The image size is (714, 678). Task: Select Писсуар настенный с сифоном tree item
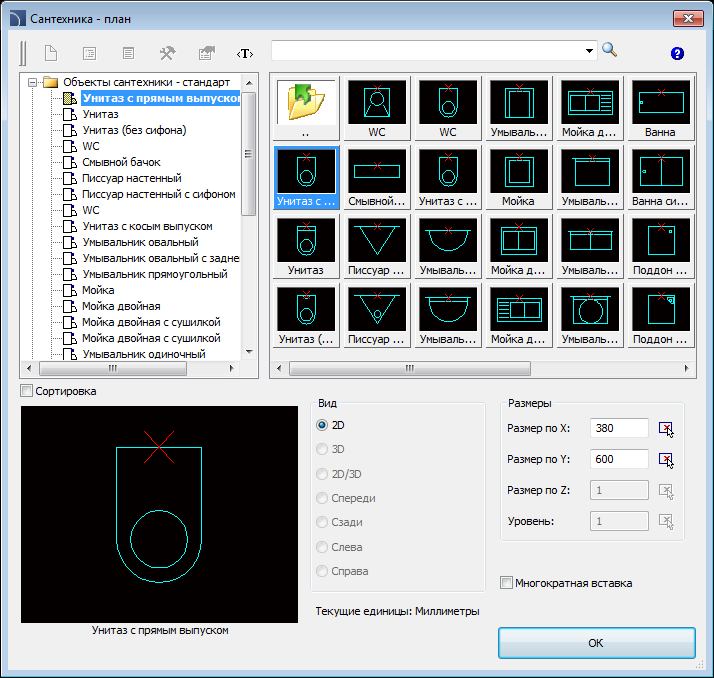pos(158,194)
